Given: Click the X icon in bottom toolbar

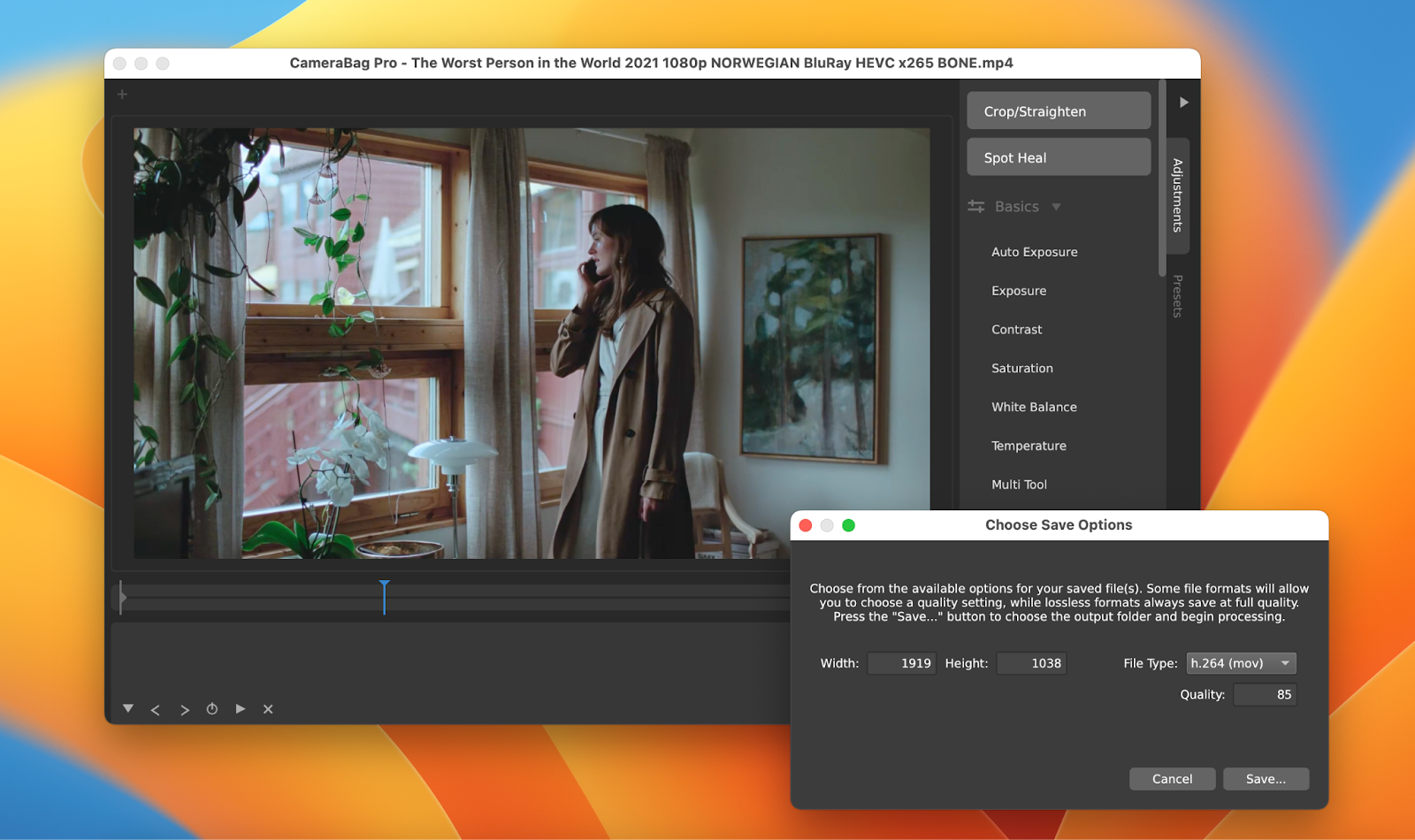Looking at the screenshot, I should click(268, 709).
